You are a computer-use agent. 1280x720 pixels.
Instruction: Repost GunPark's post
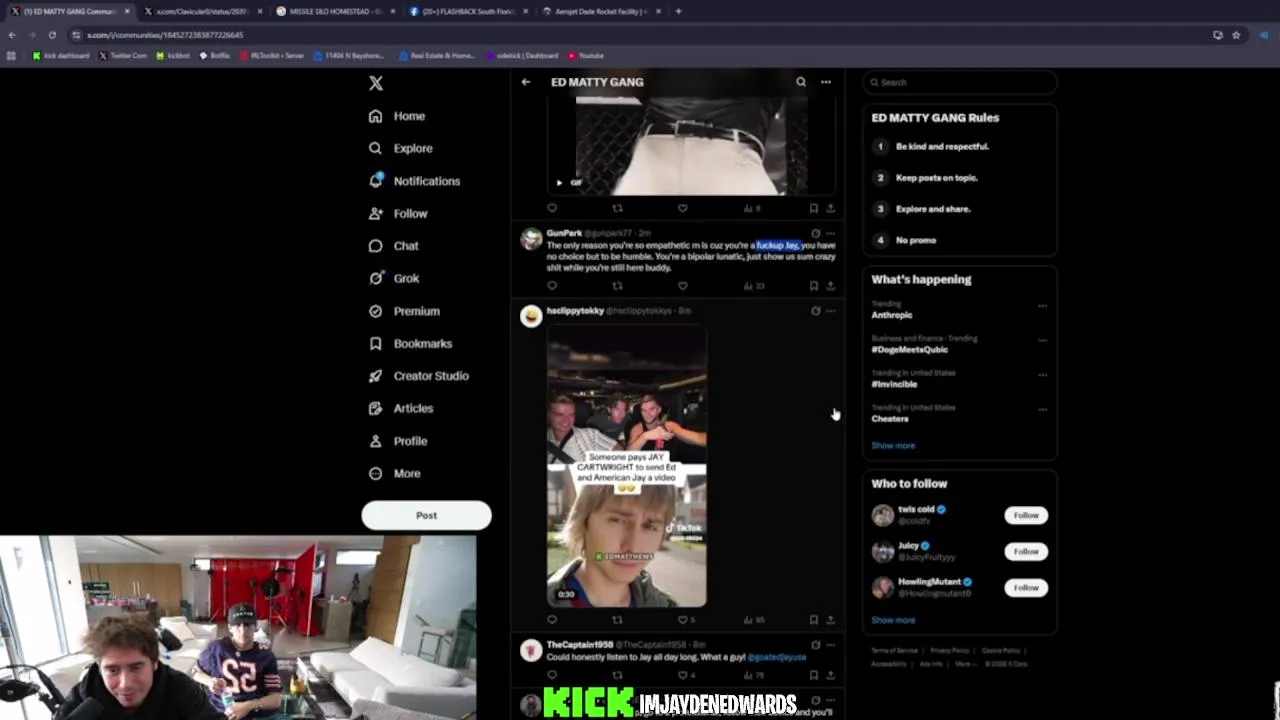tap(617, 286)
